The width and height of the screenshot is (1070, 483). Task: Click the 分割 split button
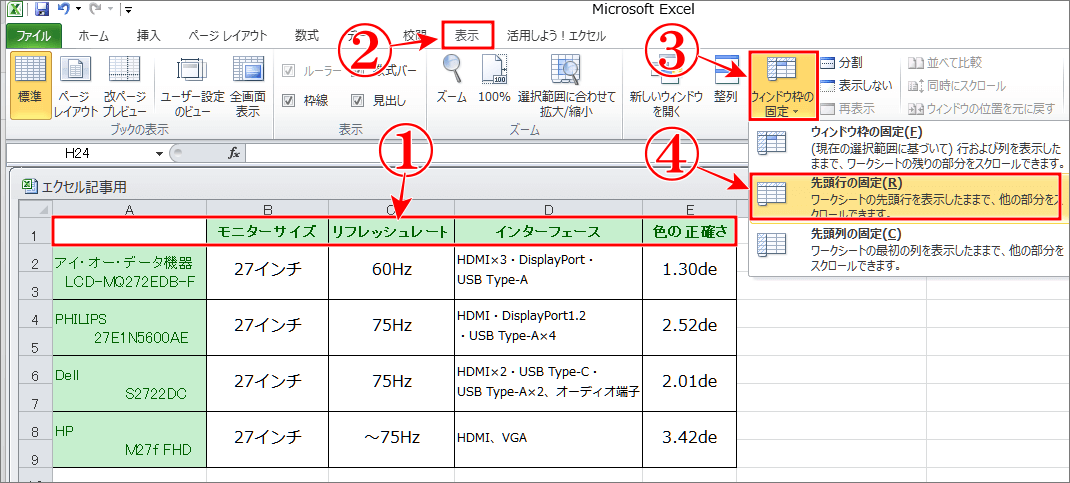pyautogui.click(x=841, y=63)
